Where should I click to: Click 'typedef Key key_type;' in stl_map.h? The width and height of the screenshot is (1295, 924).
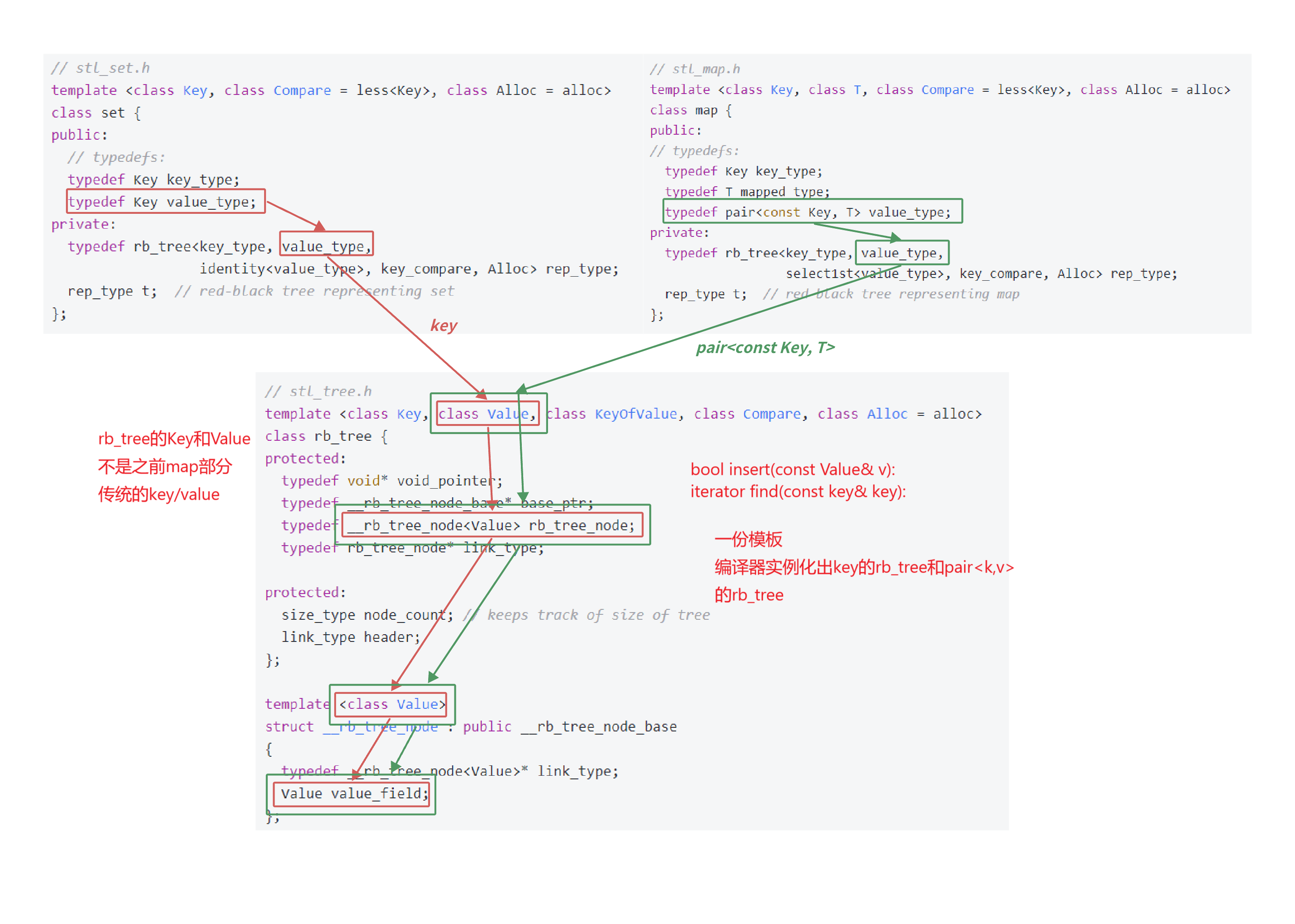743,171
